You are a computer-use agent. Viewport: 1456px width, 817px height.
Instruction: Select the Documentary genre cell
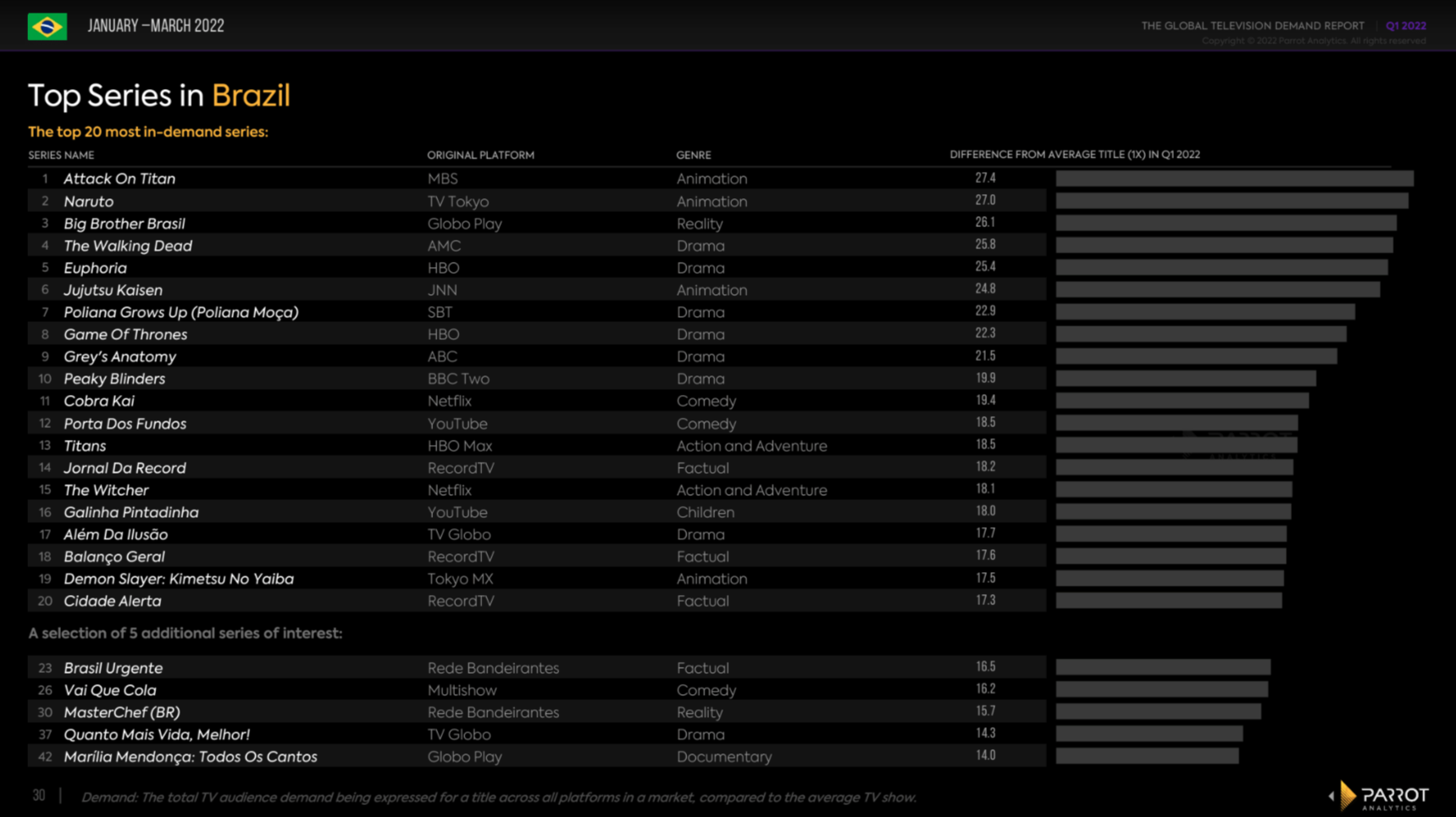[x=724, y=757]
